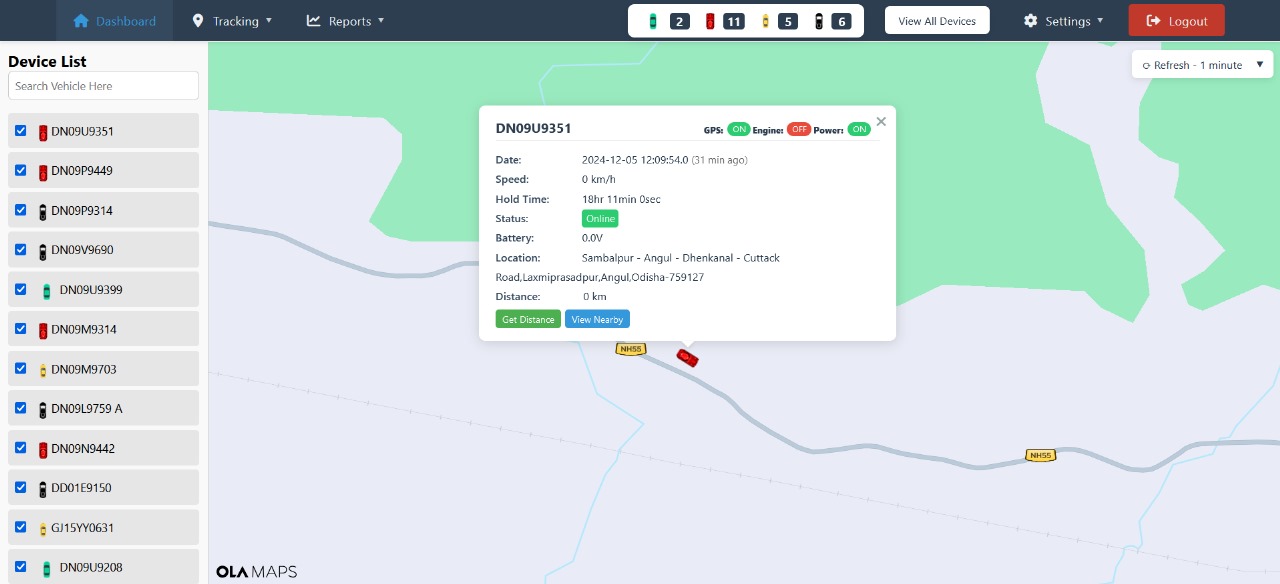Click the Online status badge in popup
The height and width of the screenshot is (584, 1280).
pos(600,218)
